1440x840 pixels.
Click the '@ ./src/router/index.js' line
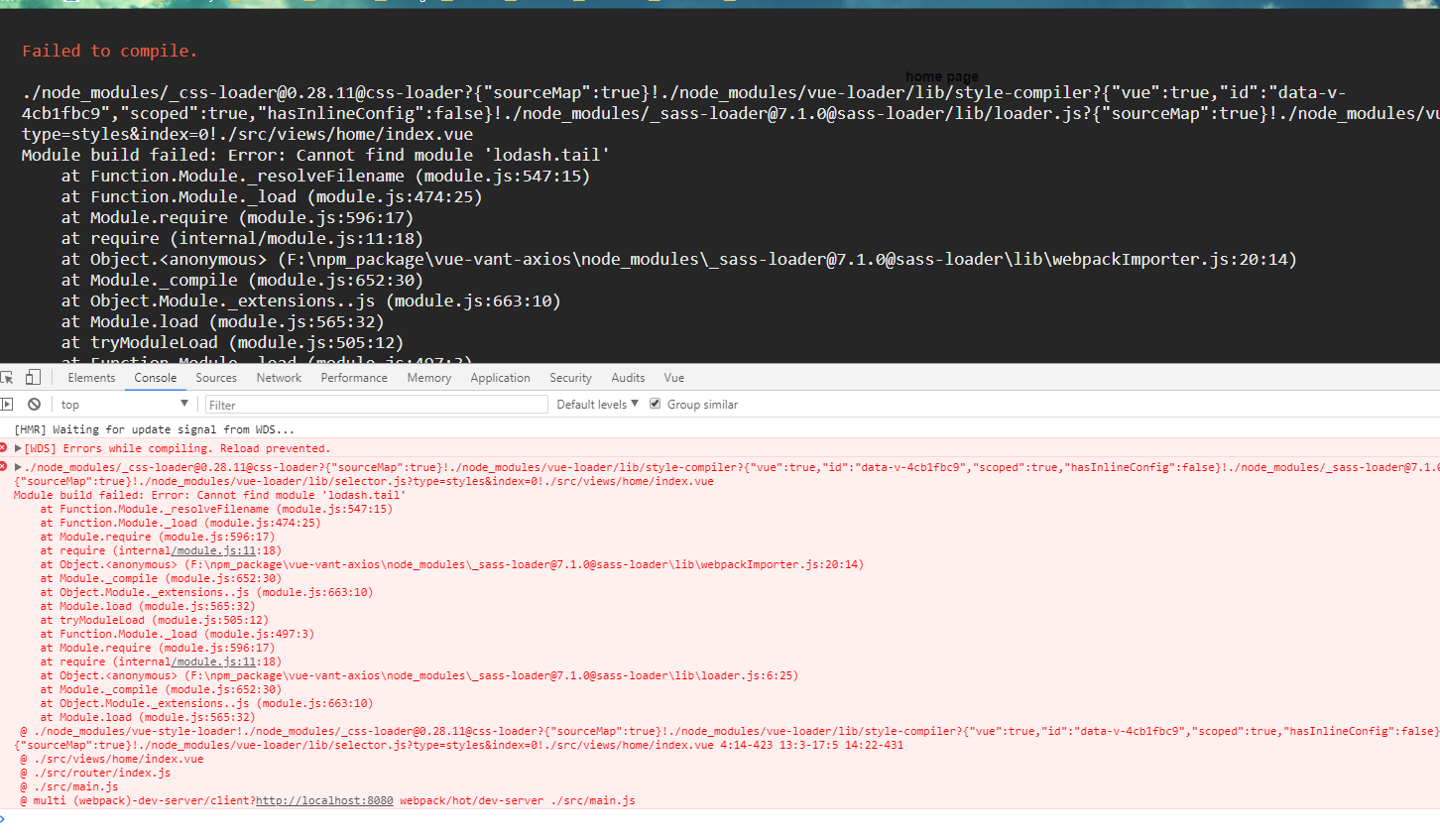pos(95,773)
